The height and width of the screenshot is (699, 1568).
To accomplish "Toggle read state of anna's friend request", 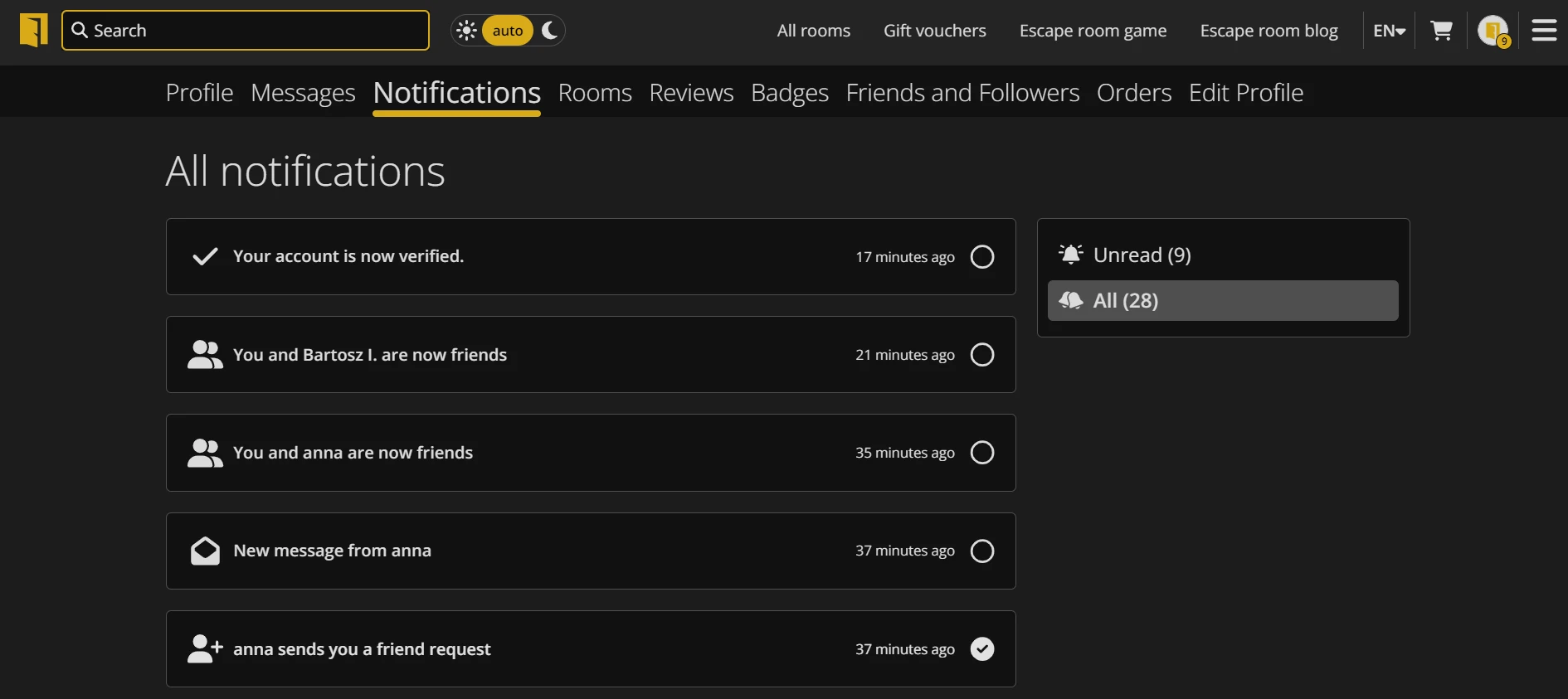I will [981, 649].
